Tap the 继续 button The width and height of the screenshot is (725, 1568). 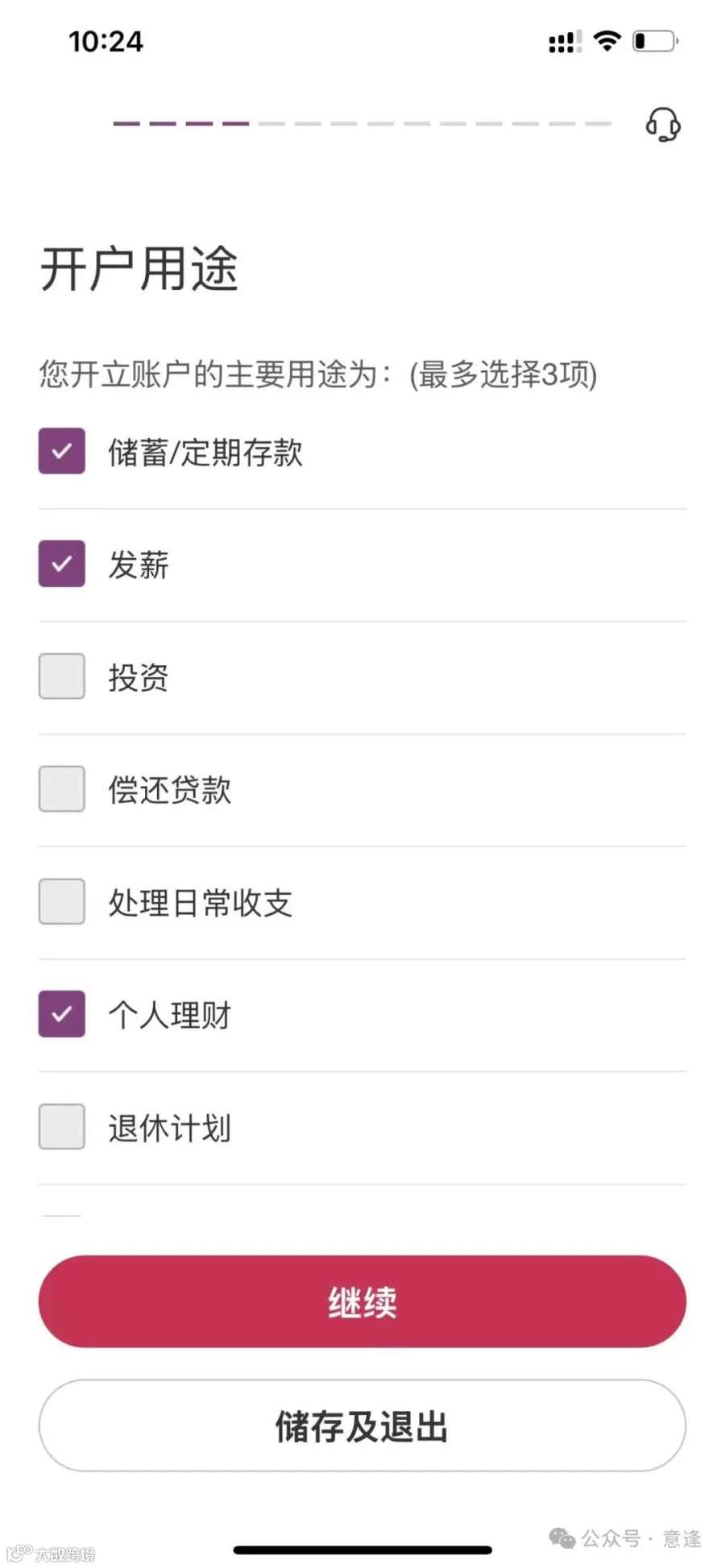pyautogui.click(x=362, y=1301)
